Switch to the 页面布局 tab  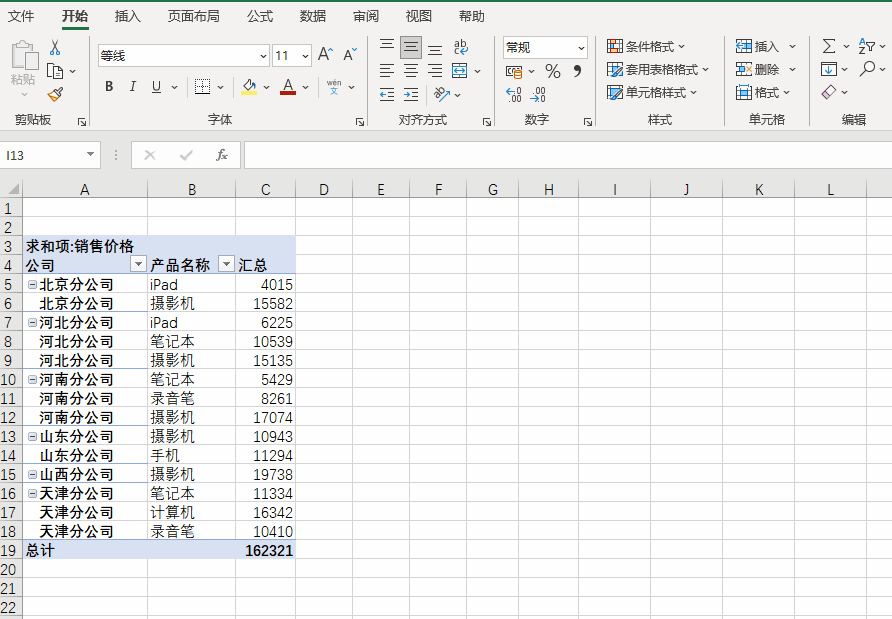point(193,16)
